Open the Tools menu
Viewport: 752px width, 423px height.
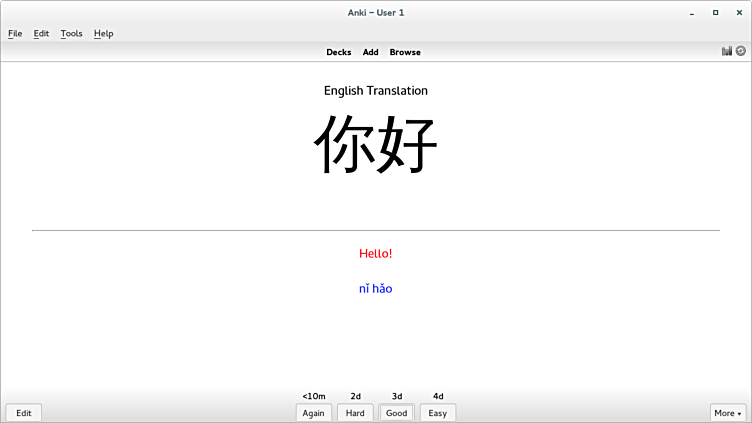[x=71, y=33]
